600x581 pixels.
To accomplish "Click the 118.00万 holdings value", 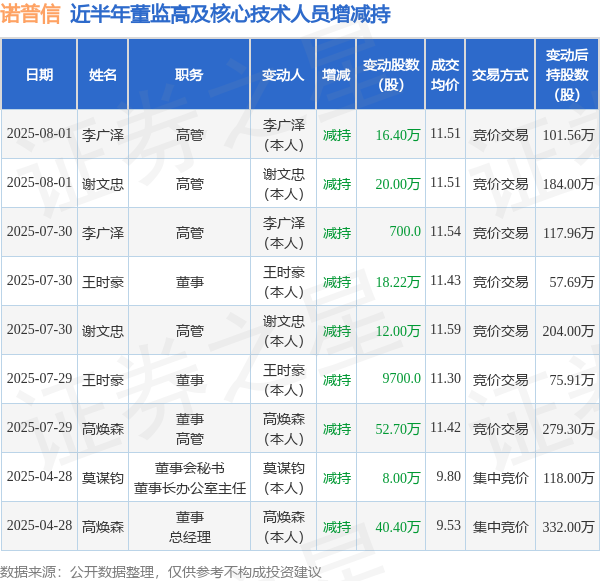I will (x=568, y=478).
